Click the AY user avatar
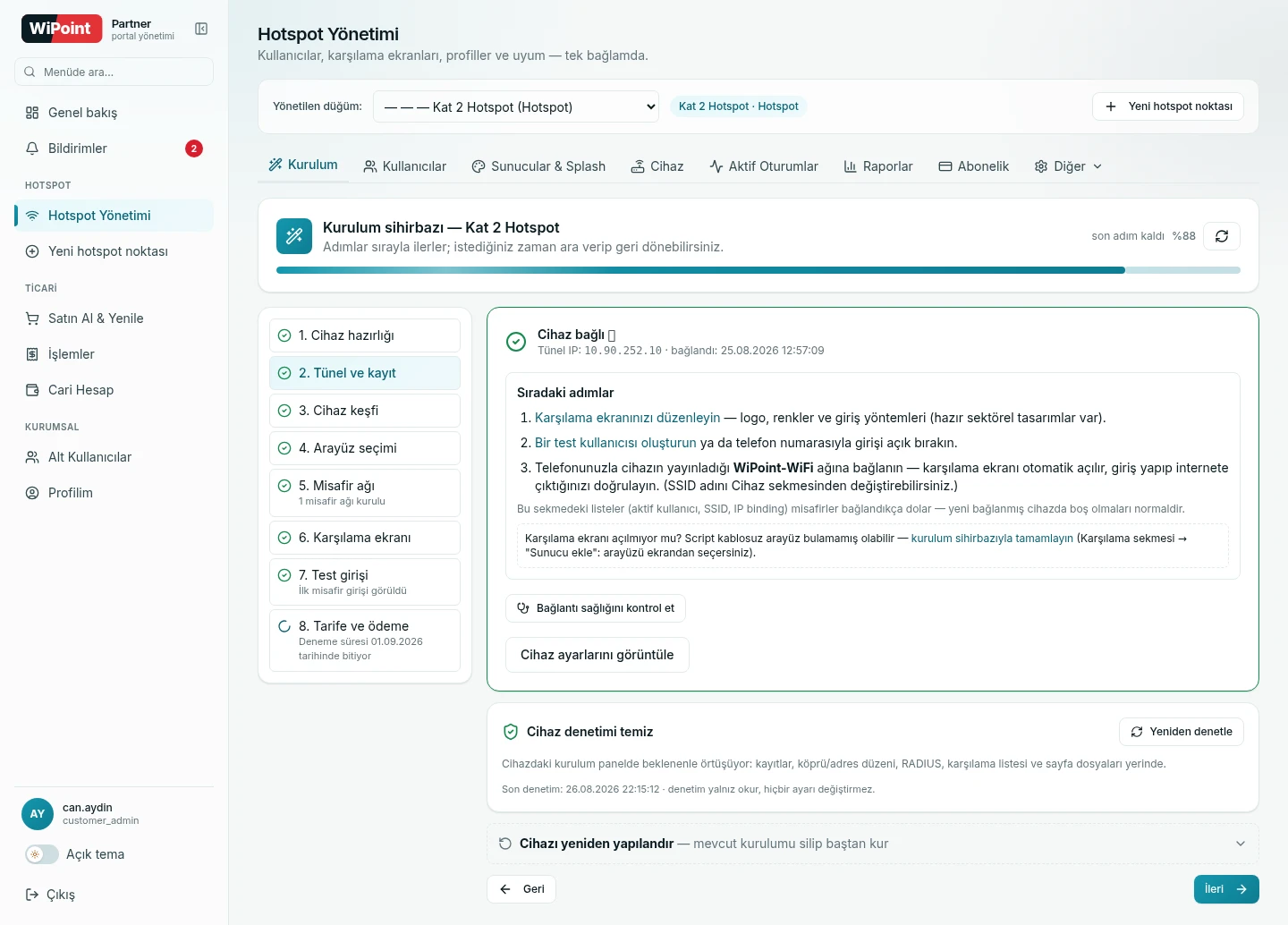 click(38, 814)
